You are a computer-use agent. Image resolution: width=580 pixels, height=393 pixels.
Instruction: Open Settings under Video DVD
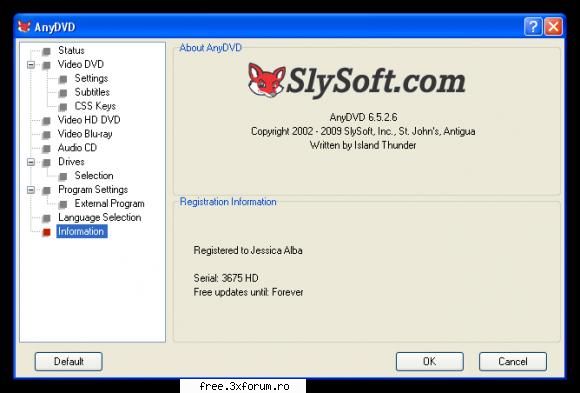click(x=91, y=78)
